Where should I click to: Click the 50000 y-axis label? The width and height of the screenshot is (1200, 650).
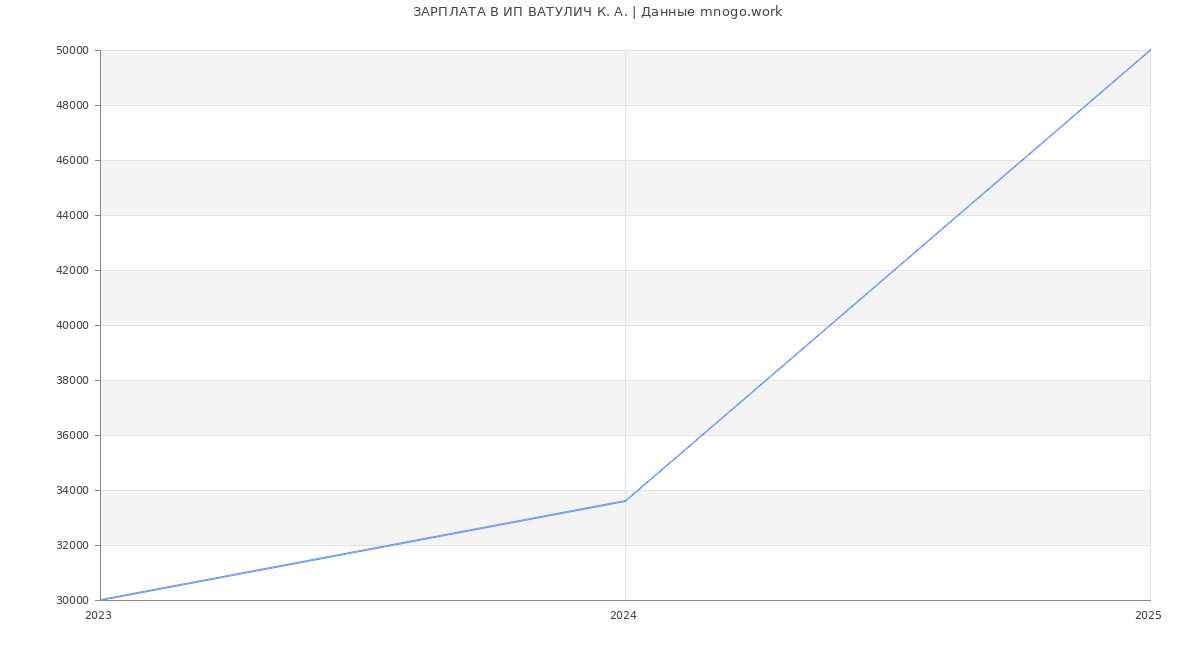tap(72, 50)
